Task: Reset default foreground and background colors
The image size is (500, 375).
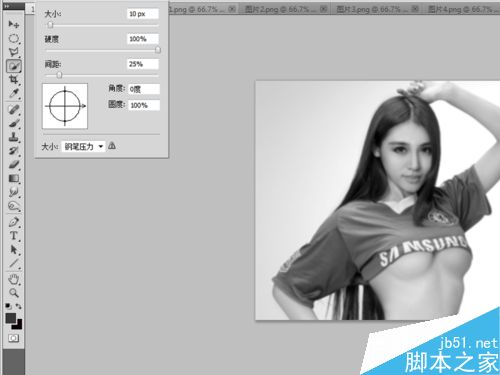Action: click(8, 306)
